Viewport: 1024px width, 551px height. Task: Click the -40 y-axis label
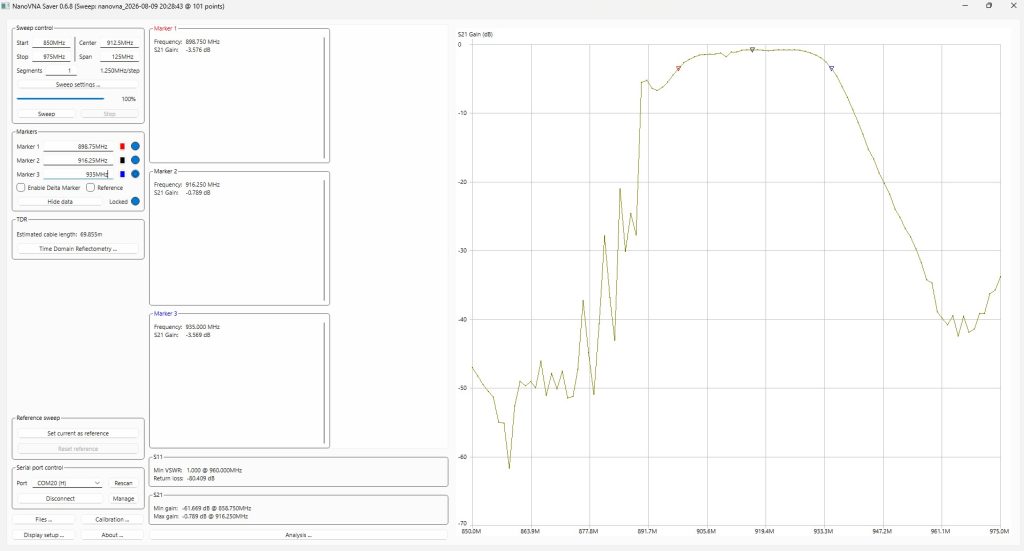pos(462,319)
